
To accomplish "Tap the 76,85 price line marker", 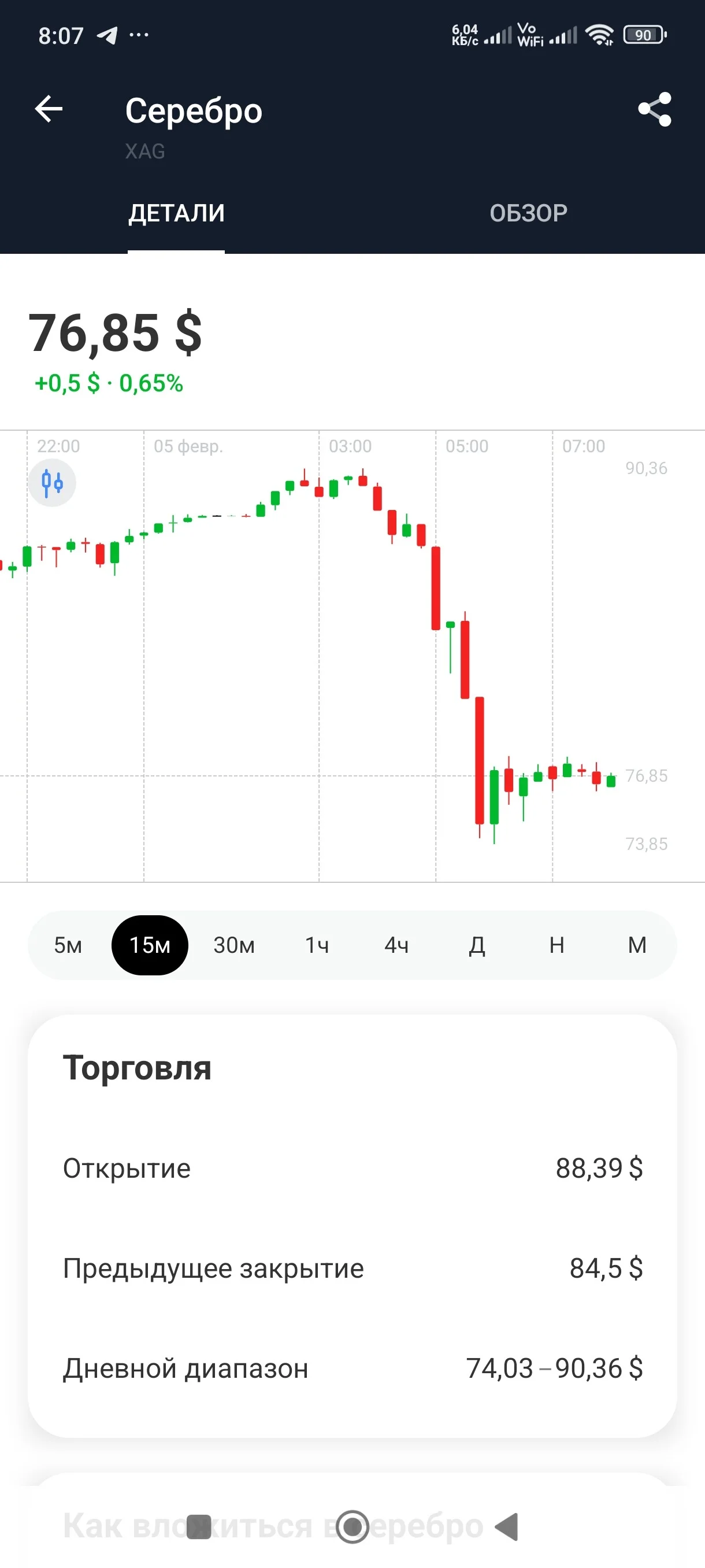I will click(x=646, y=775).
